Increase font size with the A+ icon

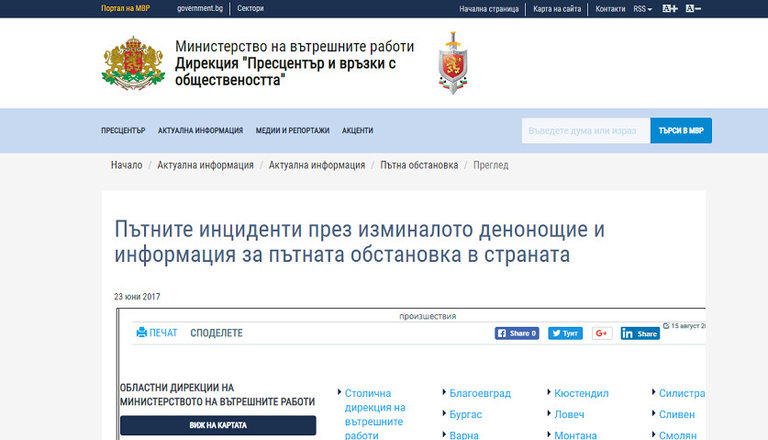click(670, 9)
